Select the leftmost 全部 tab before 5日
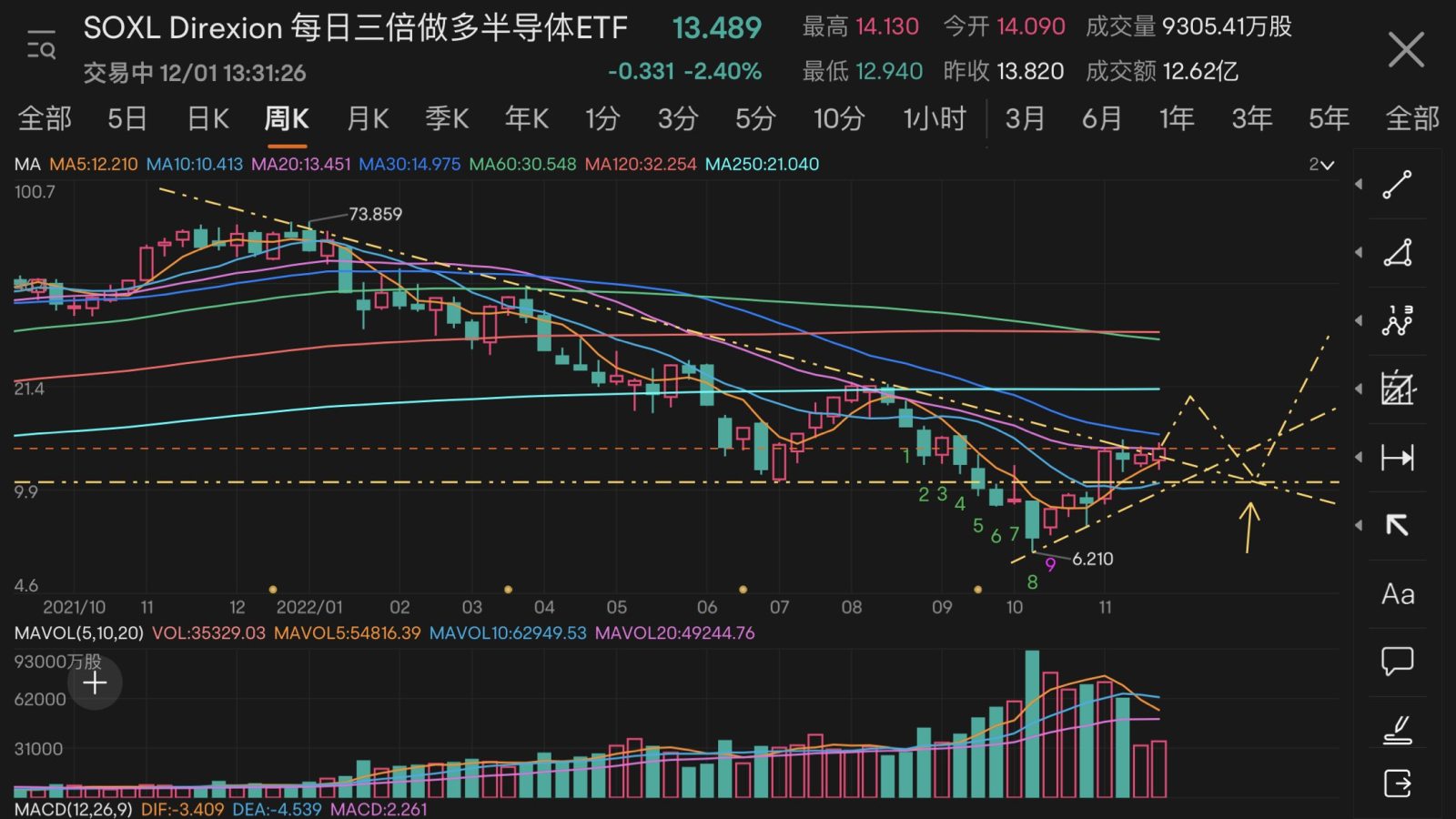 (45, 118)
